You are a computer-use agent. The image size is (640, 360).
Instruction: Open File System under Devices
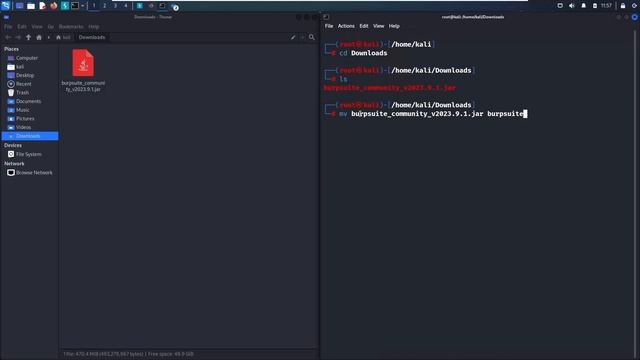point(30,154)
